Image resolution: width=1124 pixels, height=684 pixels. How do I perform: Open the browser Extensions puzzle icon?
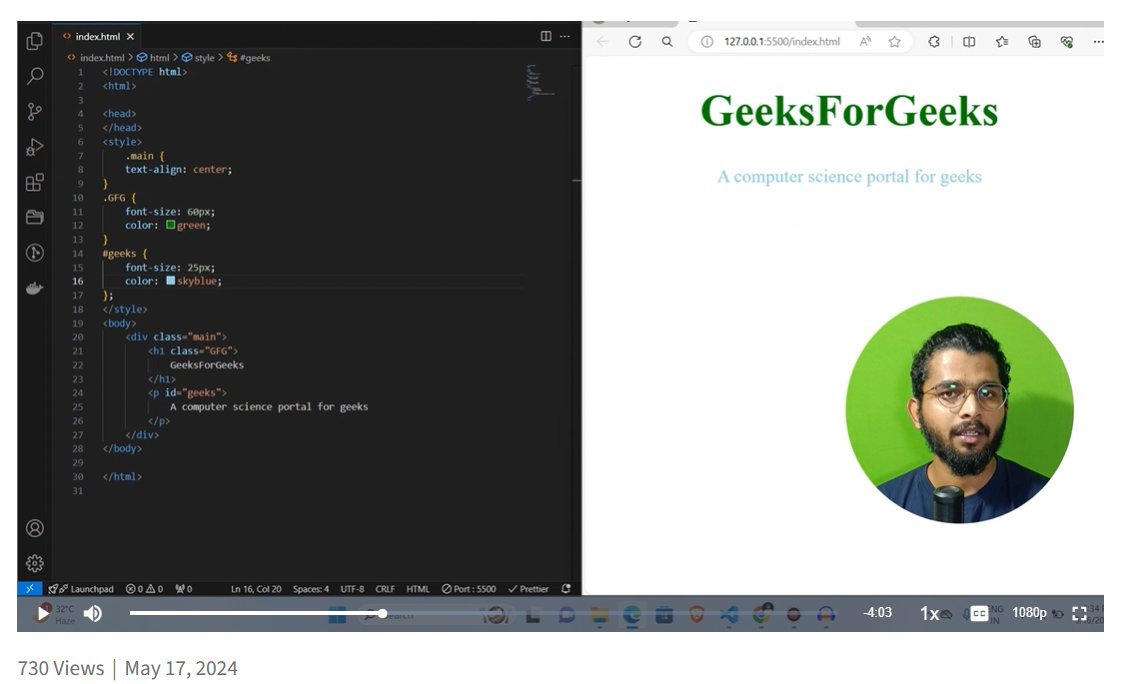click(933, 42)
